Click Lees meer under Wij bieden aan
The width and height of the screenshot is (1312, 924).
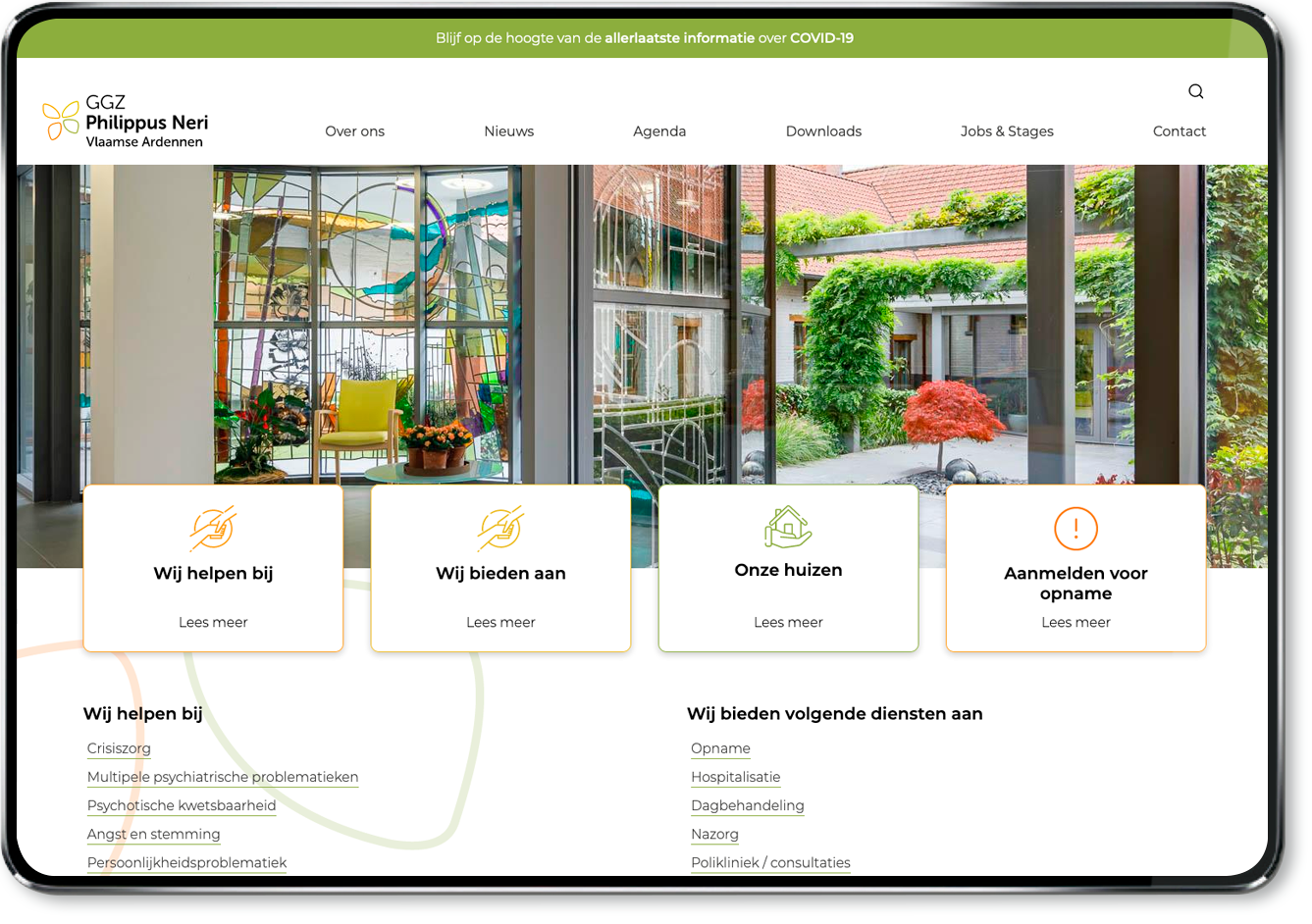pos(500,622)
